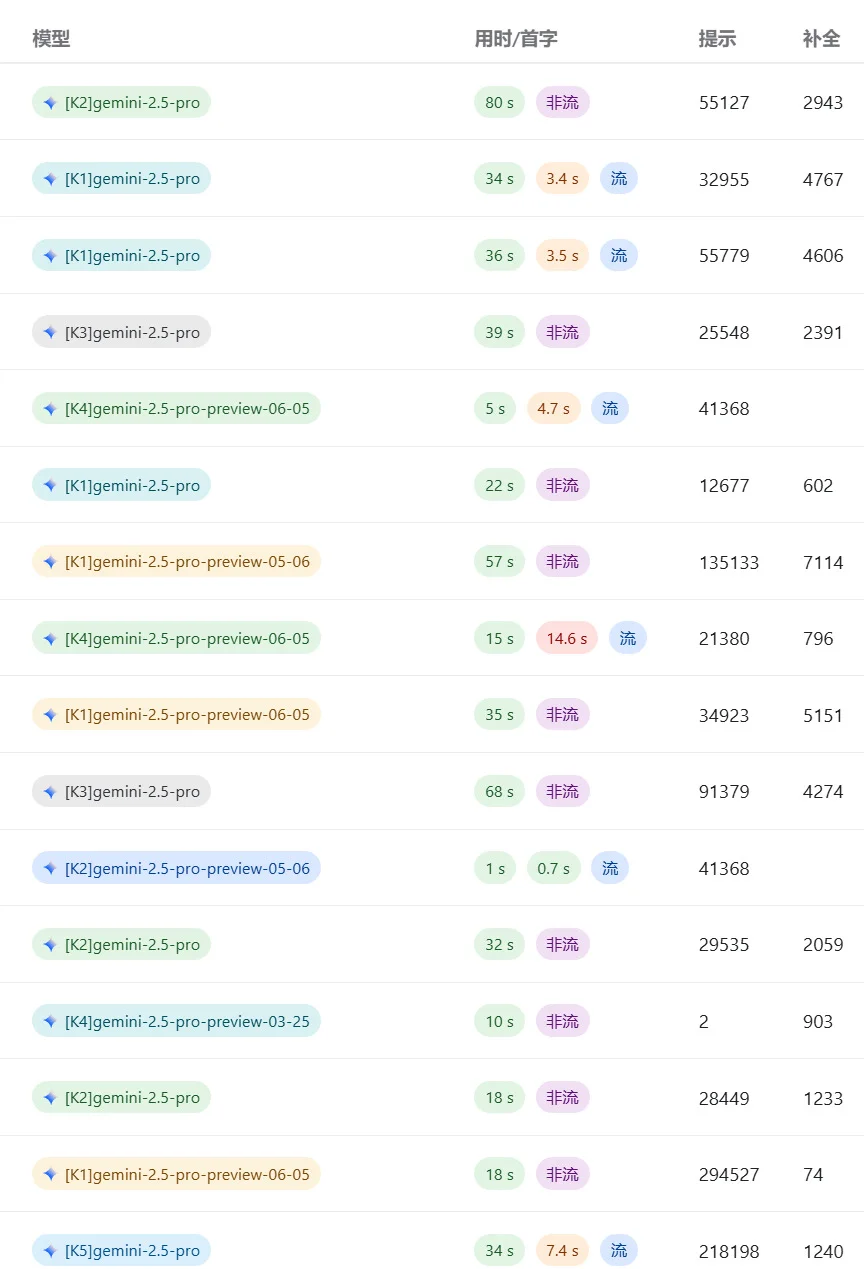Click the prompt value 91379
864x1269 pixels.
click(x=724, y=792)
